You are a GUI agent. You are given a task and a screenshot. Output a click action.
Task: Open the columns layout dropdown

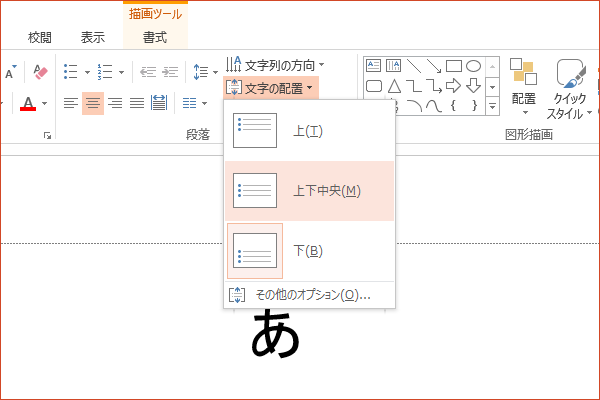(x=194, y=103)
